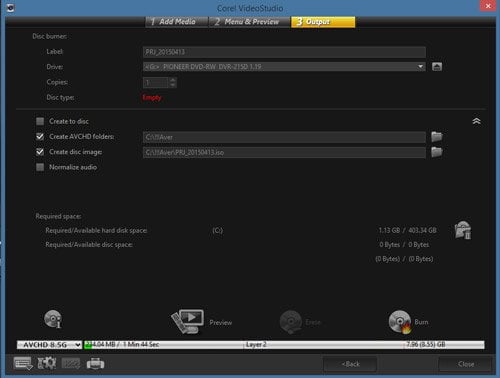Click the printer icon in bottom toolbar

click(x=95, y=363)
